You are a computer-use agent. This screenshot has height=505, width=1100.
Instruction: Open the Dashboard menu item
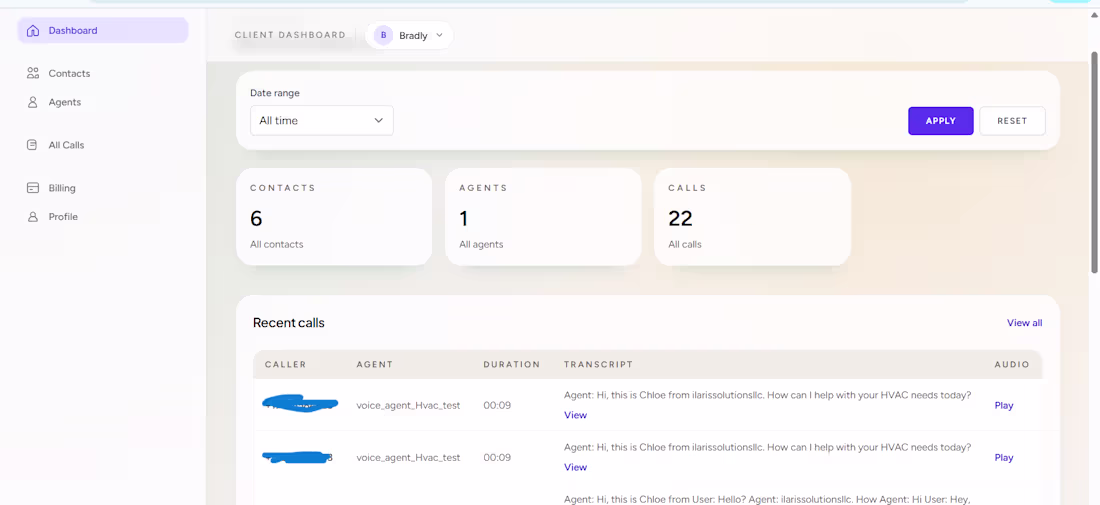pos(102,31)
